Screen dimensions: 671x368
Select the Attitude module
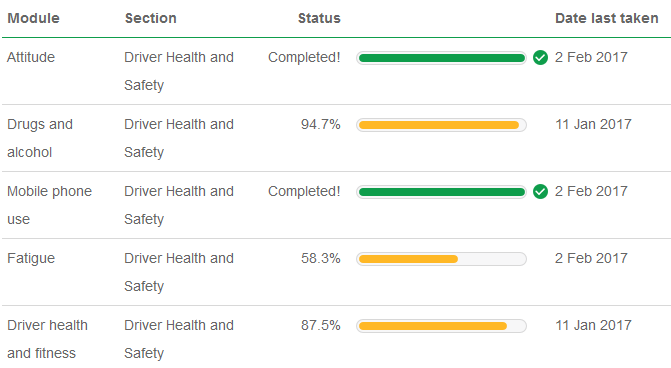(31, 57)
